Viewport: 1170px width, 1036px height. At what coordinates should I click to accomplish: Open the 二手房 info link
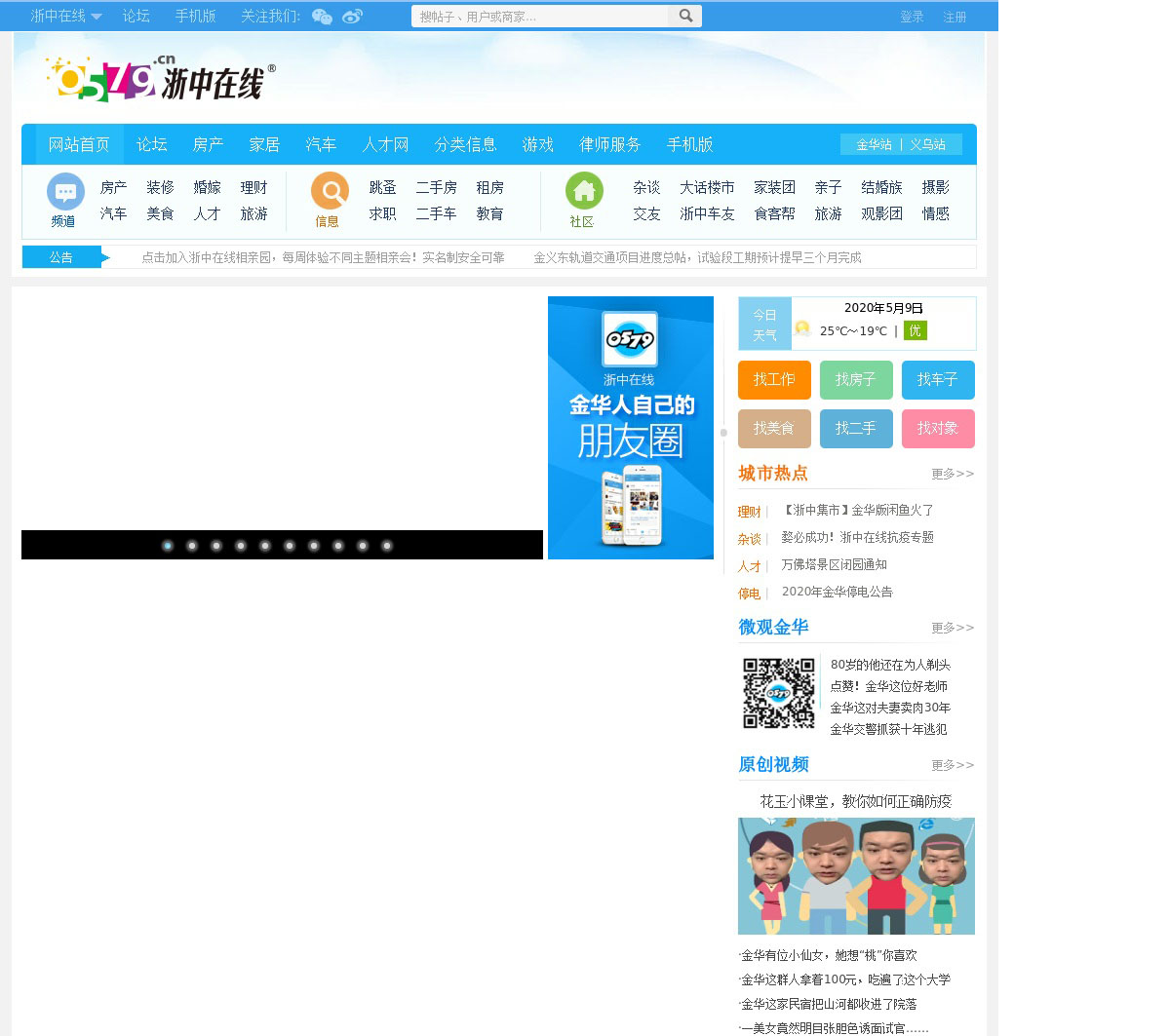(436, 187)
